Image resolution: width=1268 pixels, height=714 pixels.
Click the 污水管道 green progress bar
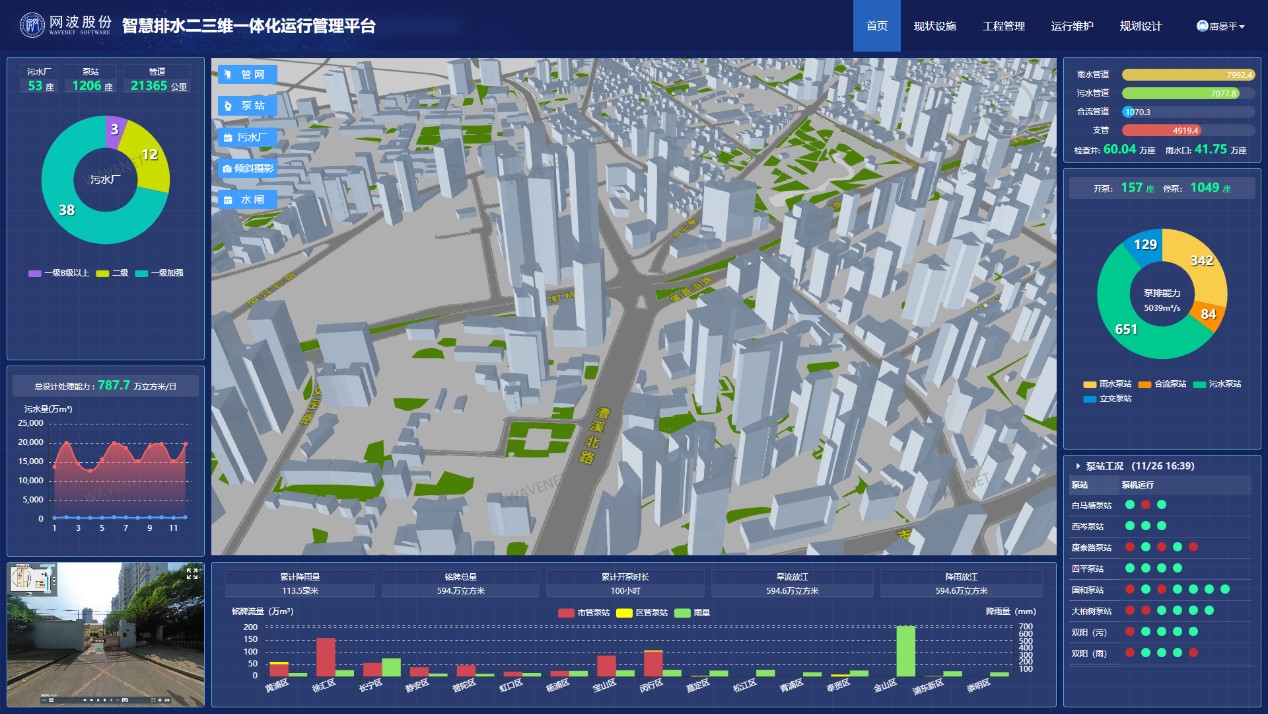click(x=1181, y=92)
